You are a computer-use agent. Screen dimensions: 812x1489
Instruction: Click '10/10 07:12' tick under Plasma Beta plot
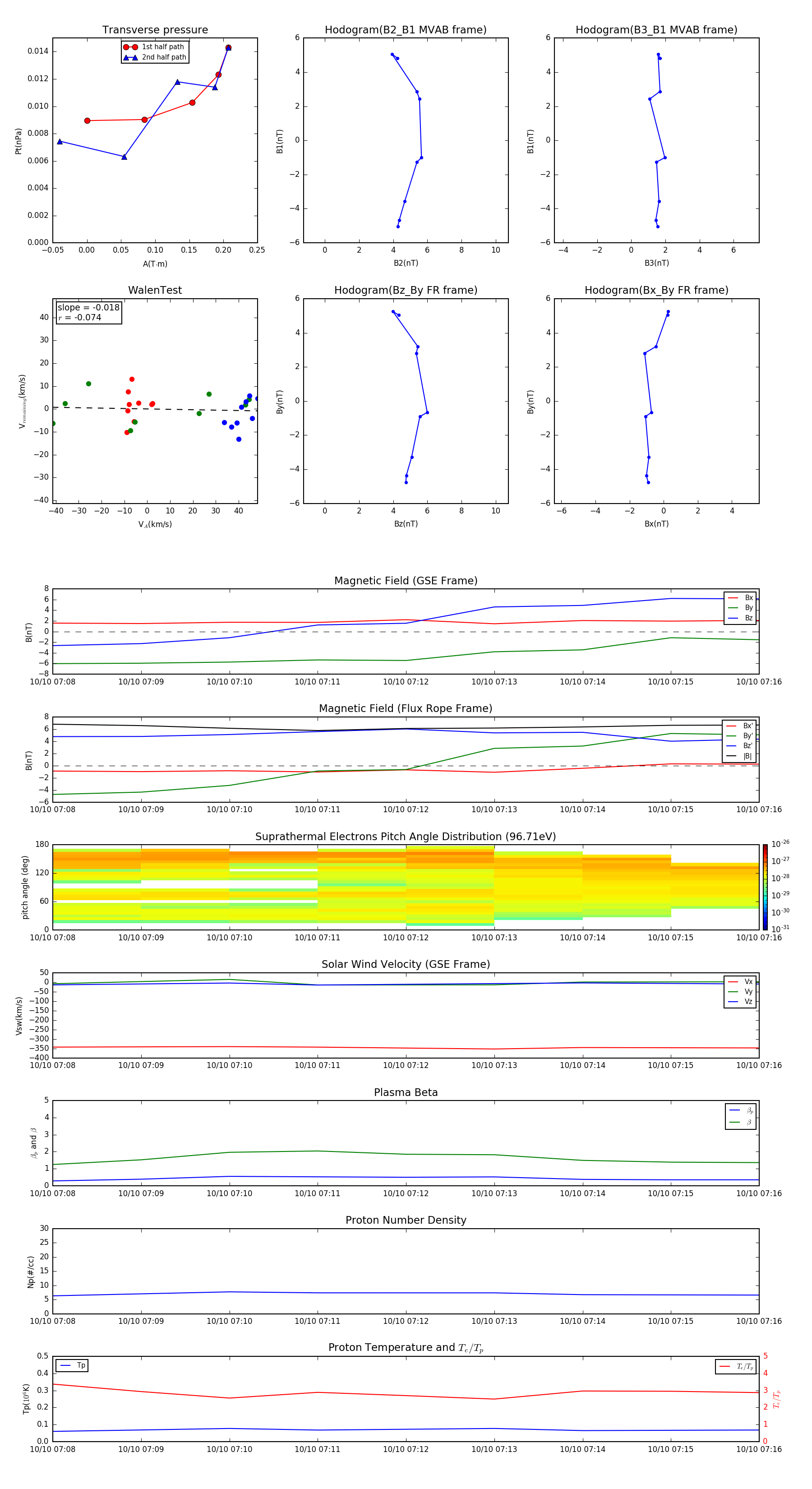(x=406, y=1193)
